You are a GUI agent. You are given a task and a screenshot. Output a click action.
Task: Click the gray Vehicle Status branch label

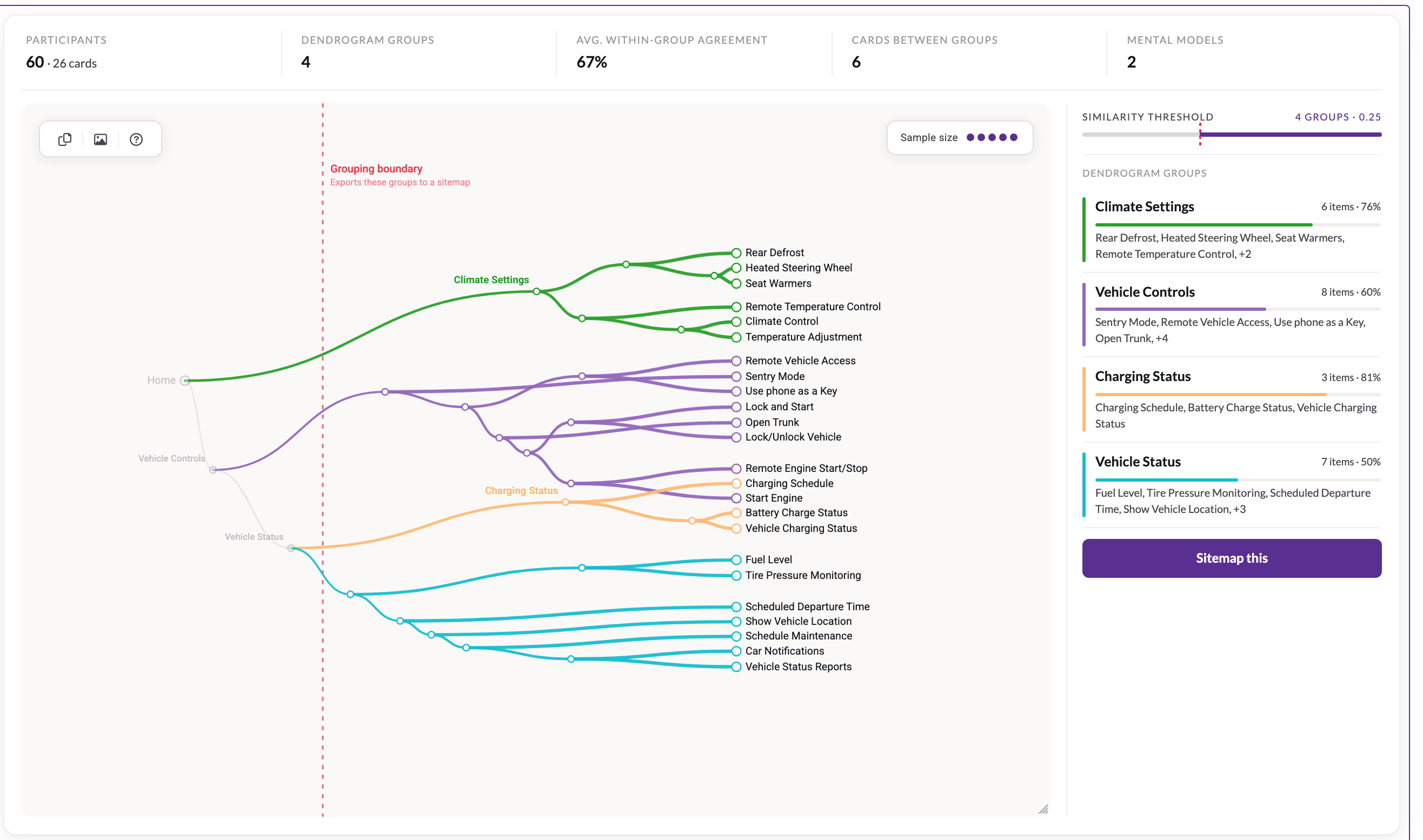tap(254, 537)
